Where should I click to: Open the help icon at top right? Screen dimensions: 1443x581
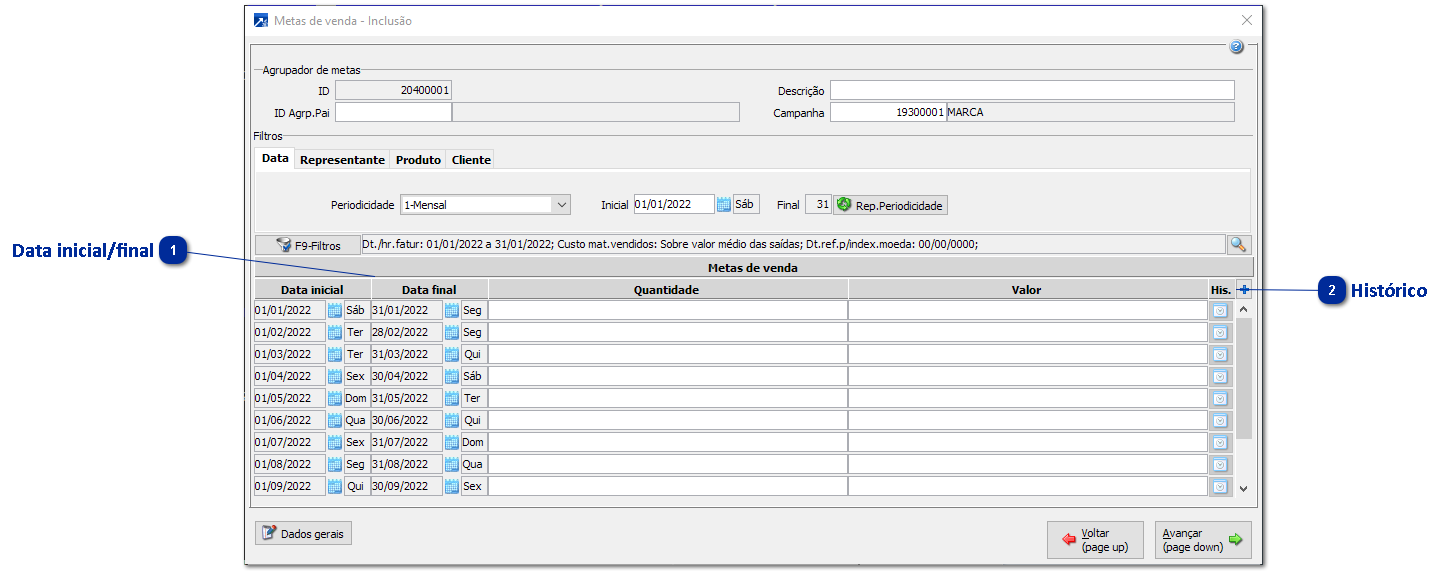1236,47
